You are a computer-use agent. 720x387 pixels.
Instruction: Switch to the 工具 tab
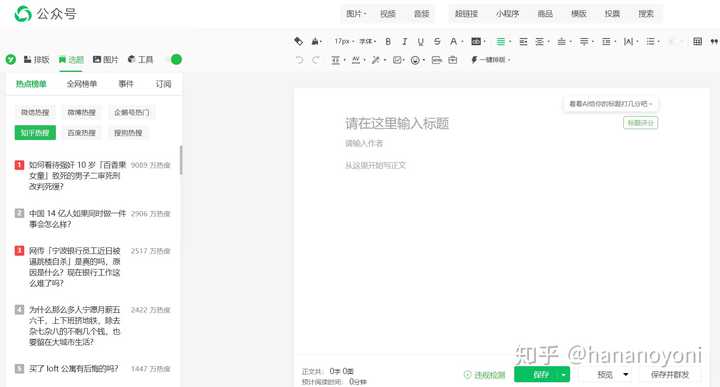tap(141, 60)
